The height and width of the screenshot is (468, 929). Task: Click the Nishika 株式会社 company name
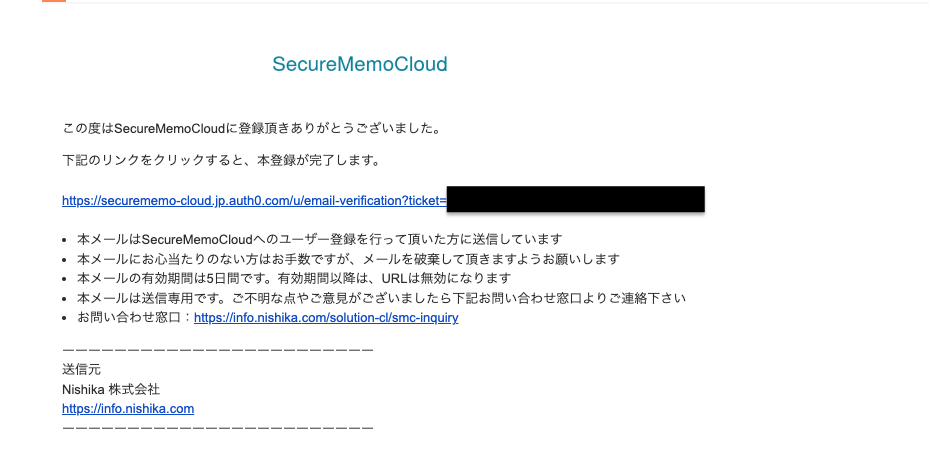[x=111, y=389]
